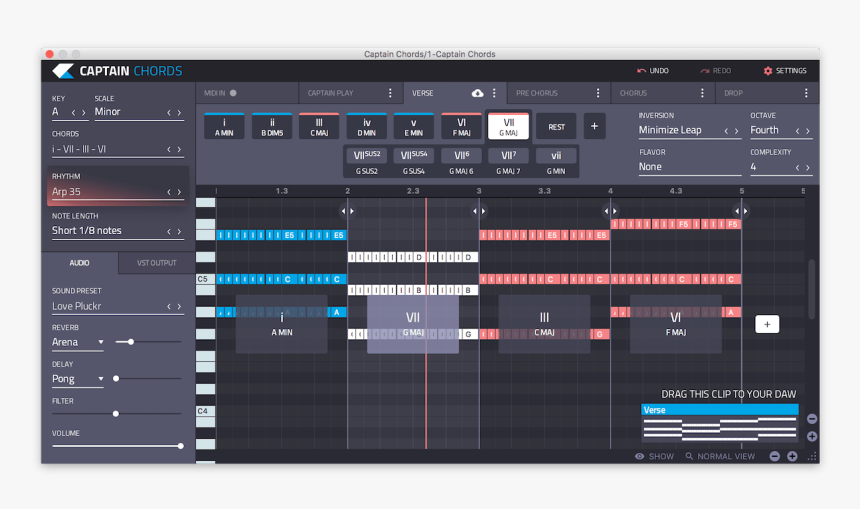Click the C5 piano key
Screen dimensions: 860x509
(x=206, y=279)
